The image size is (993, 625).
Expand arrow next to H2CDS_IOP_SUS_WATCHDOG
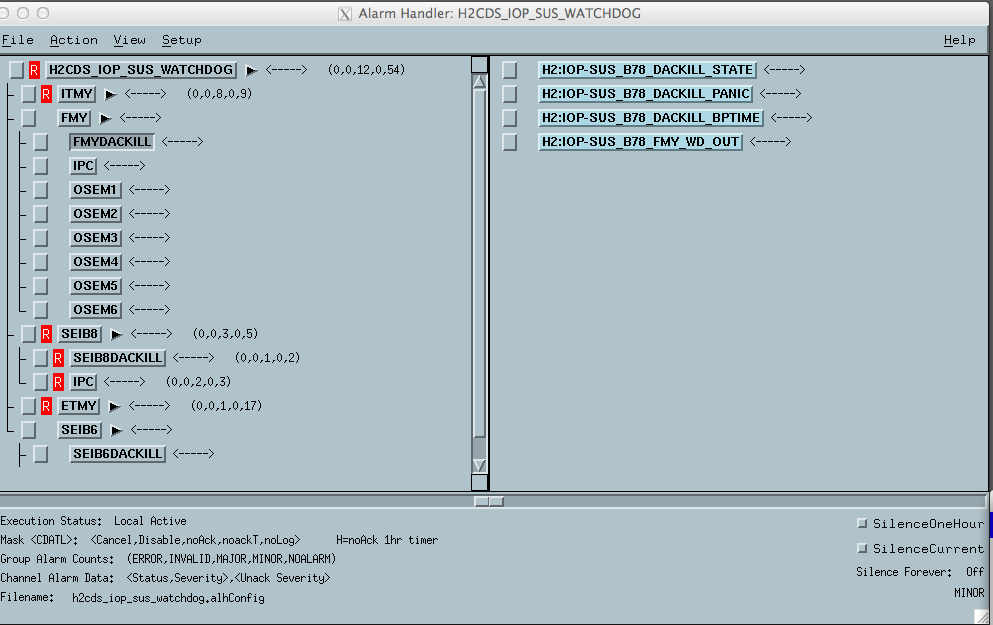click(251, 70)
